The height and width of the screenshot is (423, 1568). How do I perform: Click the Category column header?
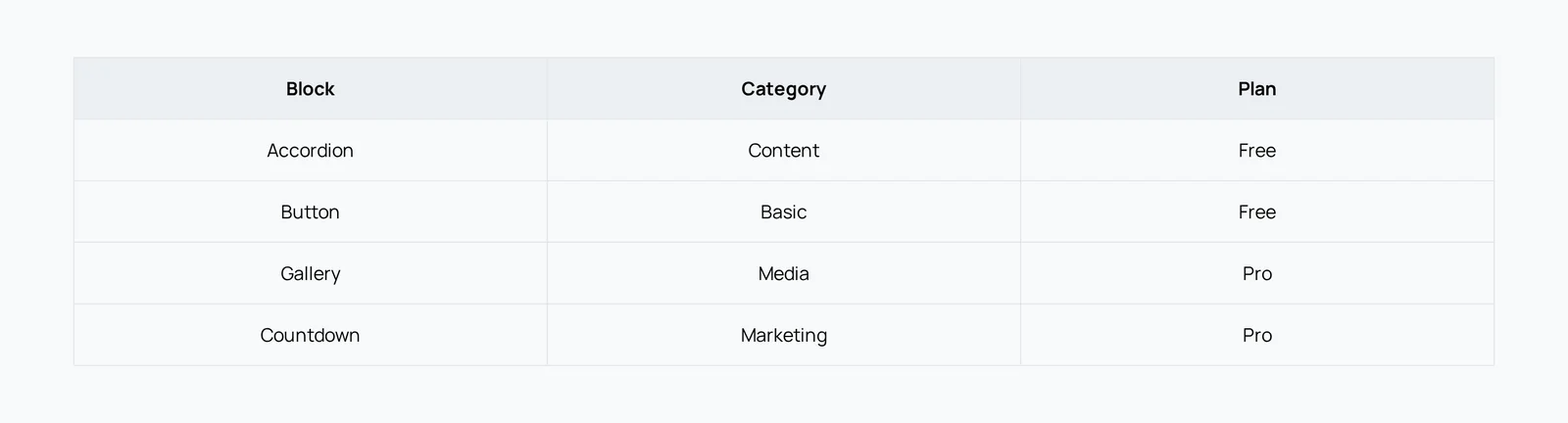click(x=784, y=89)
